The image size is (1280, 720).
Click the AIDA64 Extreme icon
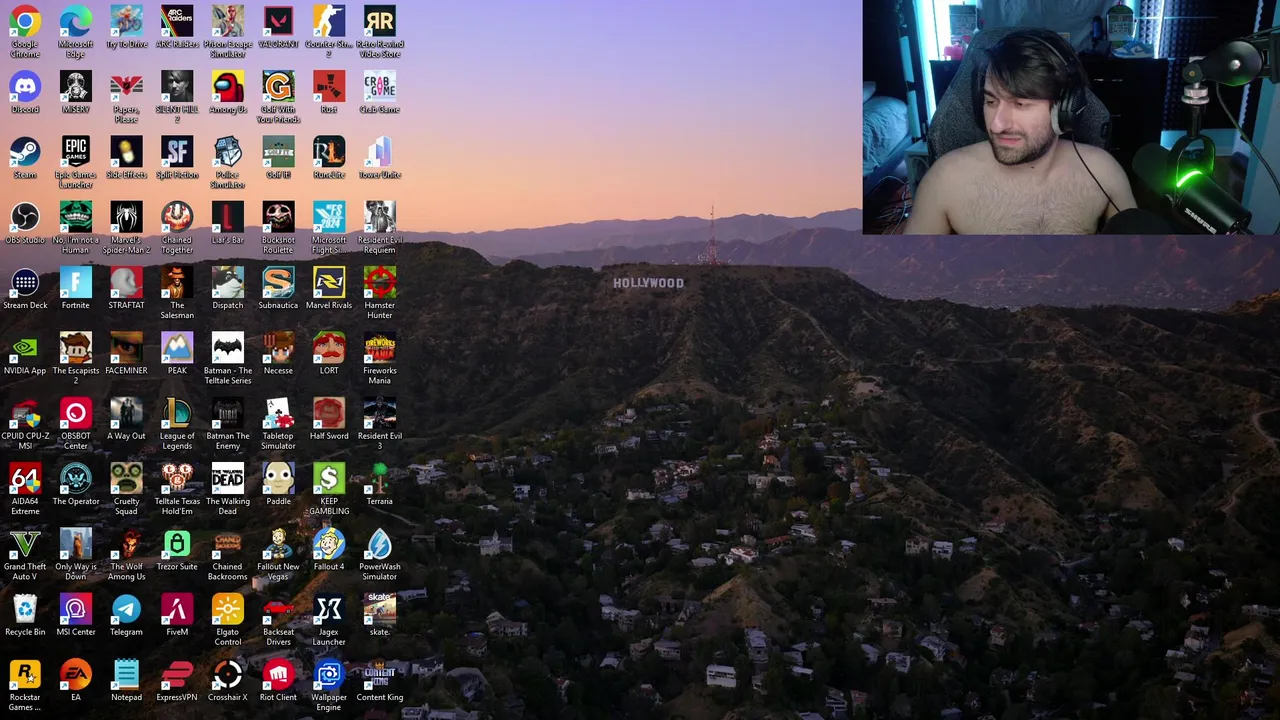[x=25, y=488]
